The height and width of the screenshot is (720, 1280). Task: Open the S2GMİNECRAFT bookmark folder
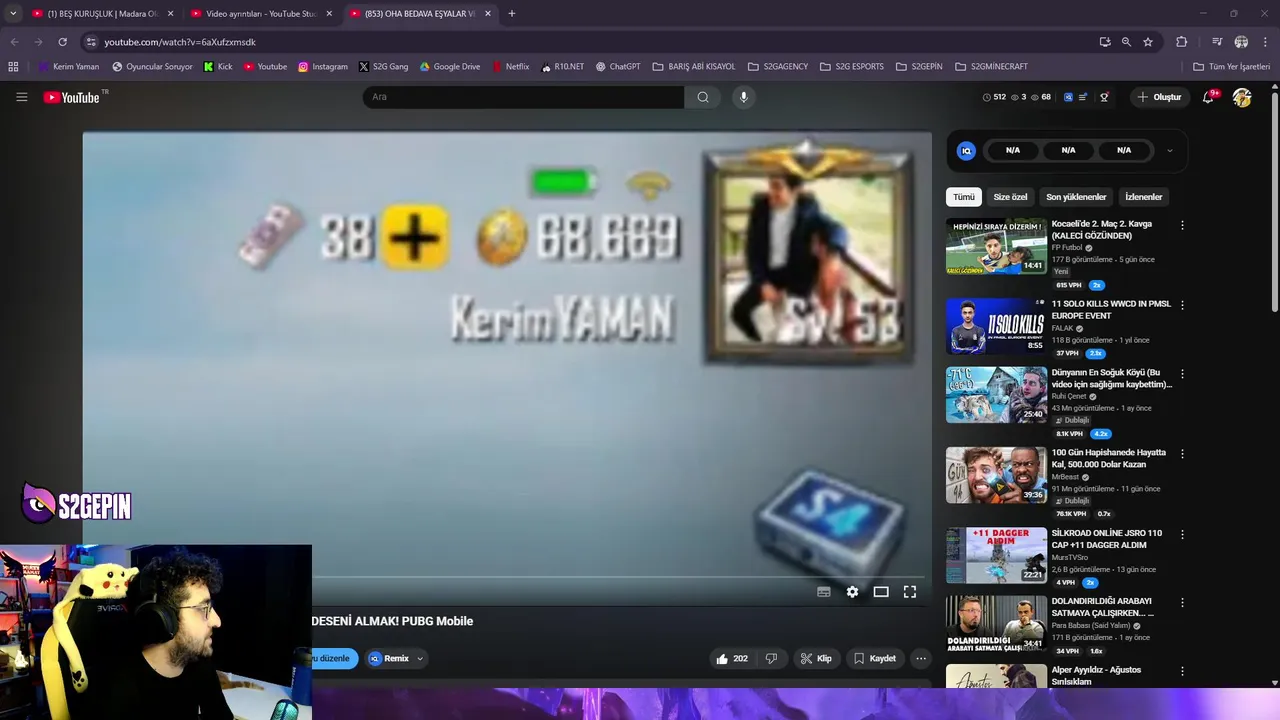click(991, 66)
